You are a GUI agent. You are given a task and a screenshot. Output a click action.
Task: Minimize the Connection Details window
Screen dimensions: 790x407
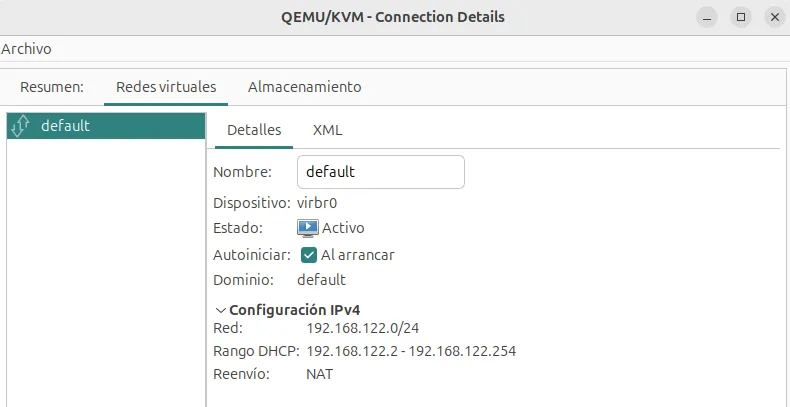[709, 17]
